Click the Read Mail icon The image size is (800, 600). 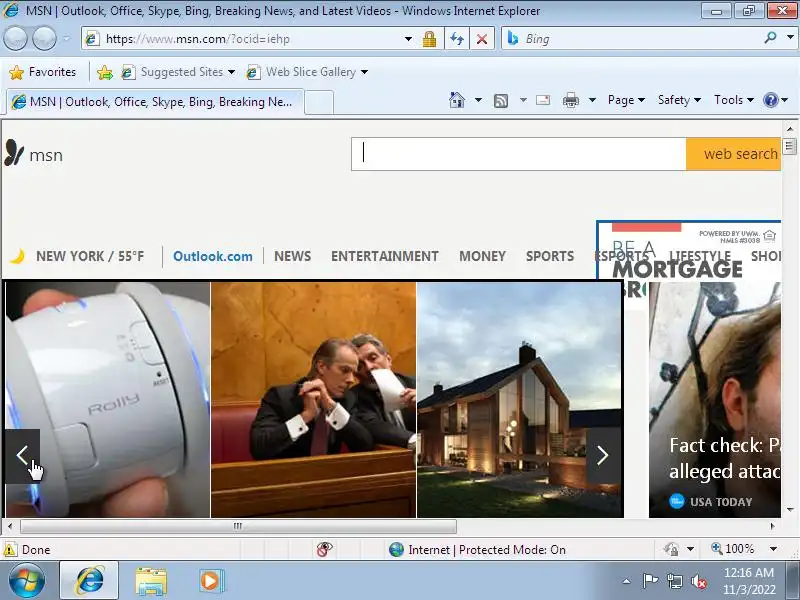tap(543, 100)
